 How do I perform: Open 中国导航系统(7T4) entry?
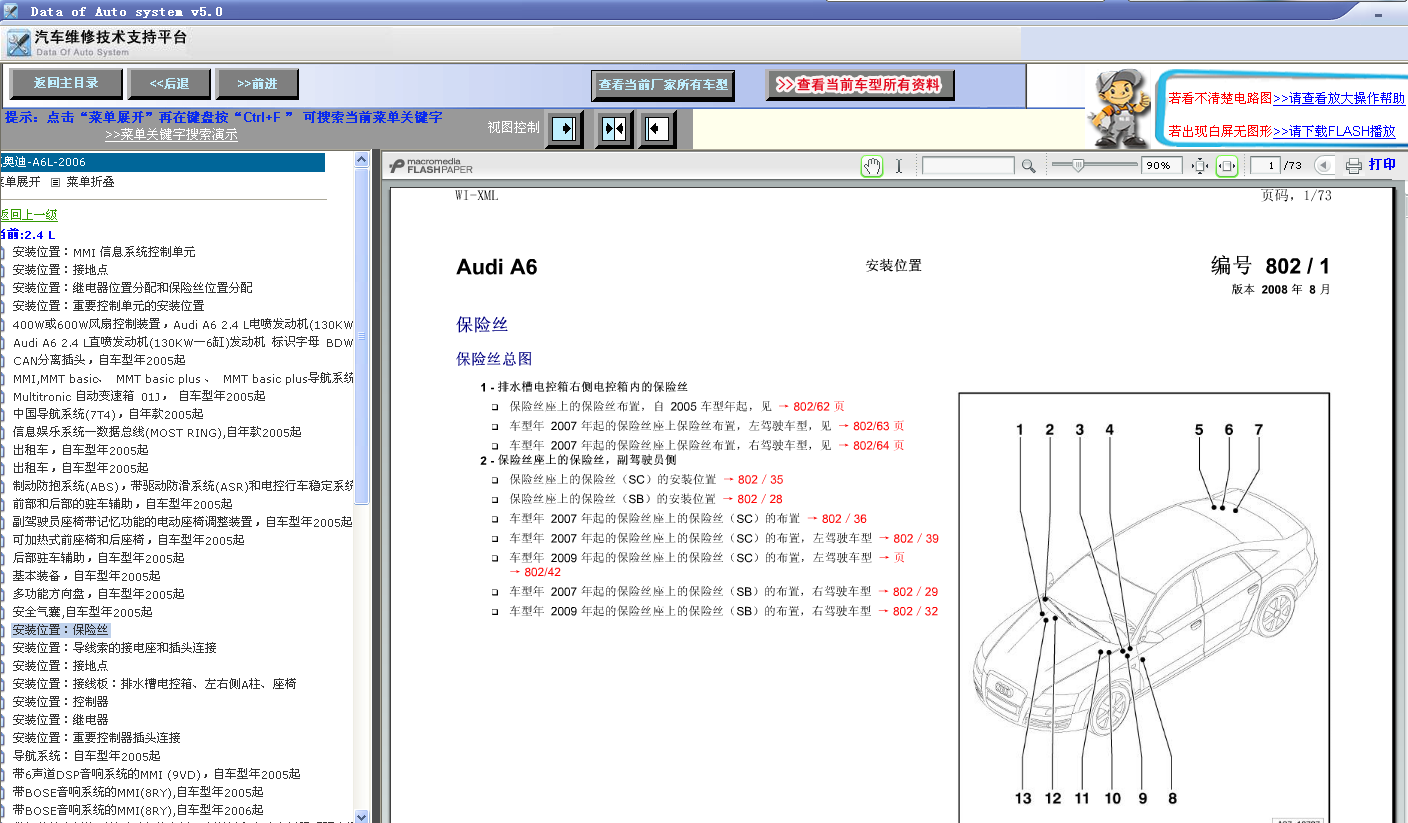click(108, 414)
